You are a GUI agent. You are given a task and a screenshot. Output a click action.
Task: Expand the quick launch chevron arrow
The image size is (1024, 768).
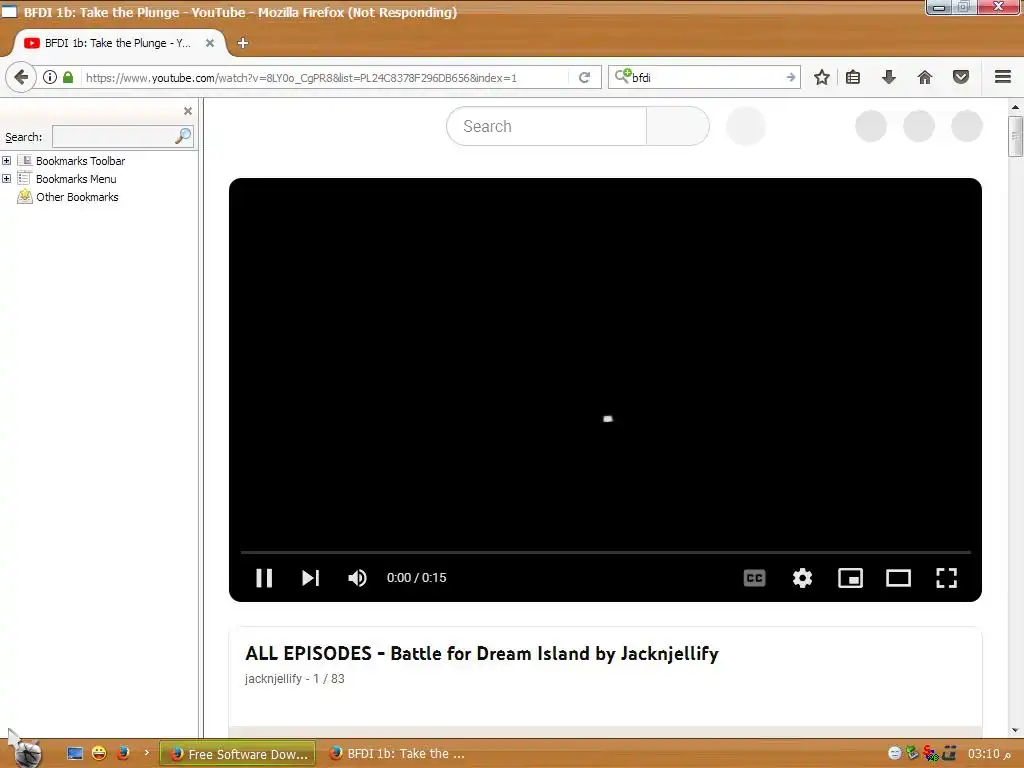[146, 753]
